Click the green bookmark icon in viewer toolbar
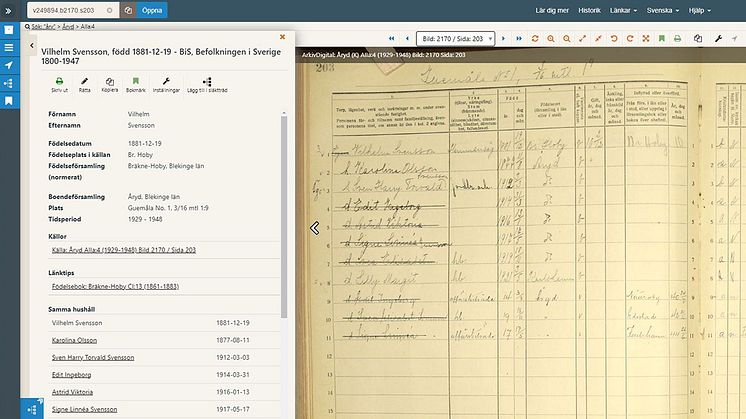746x419 pixels. click(661, 39)
